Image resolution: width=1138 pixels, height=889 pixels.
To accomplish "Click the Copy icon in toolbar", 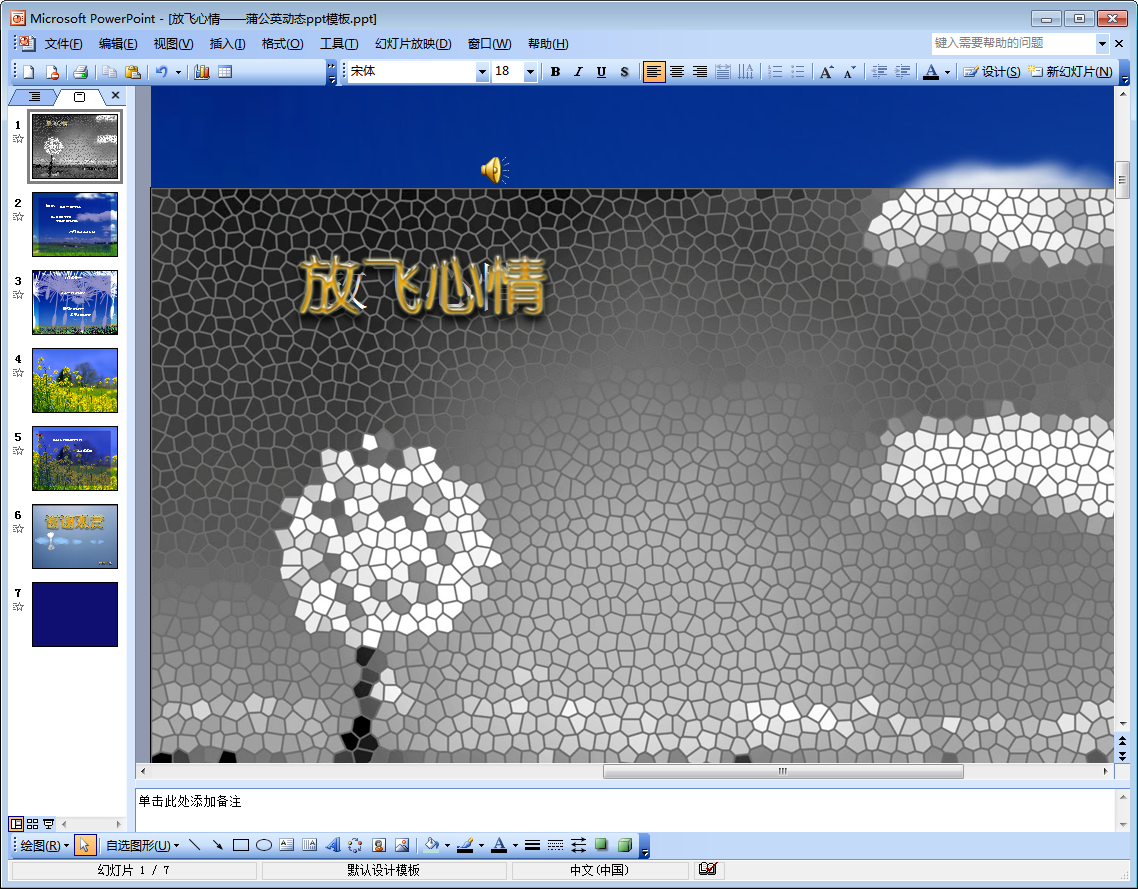I will tap(110, 72).
